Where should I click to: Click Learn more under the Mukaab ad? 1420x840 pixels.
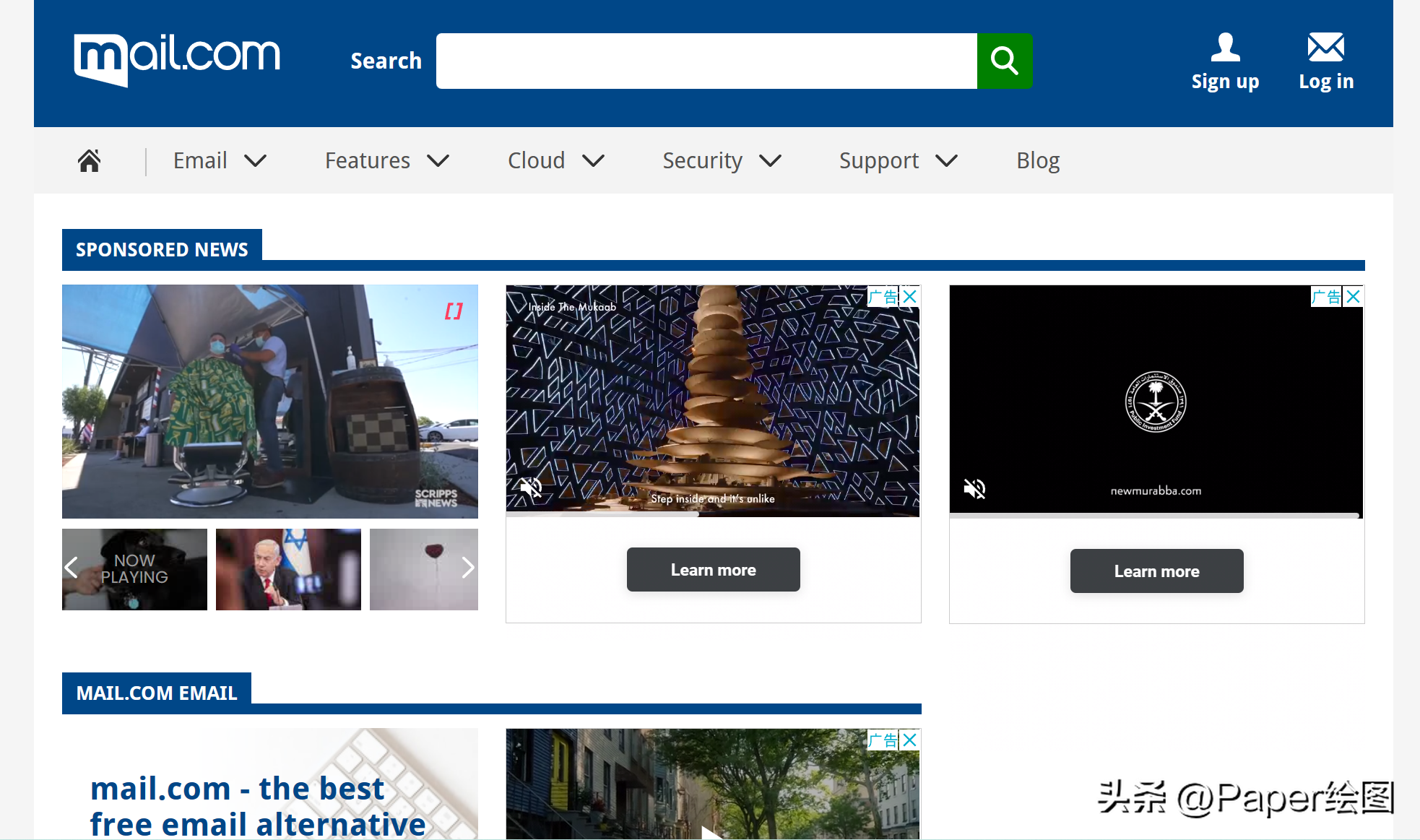(x=713, y=570)
